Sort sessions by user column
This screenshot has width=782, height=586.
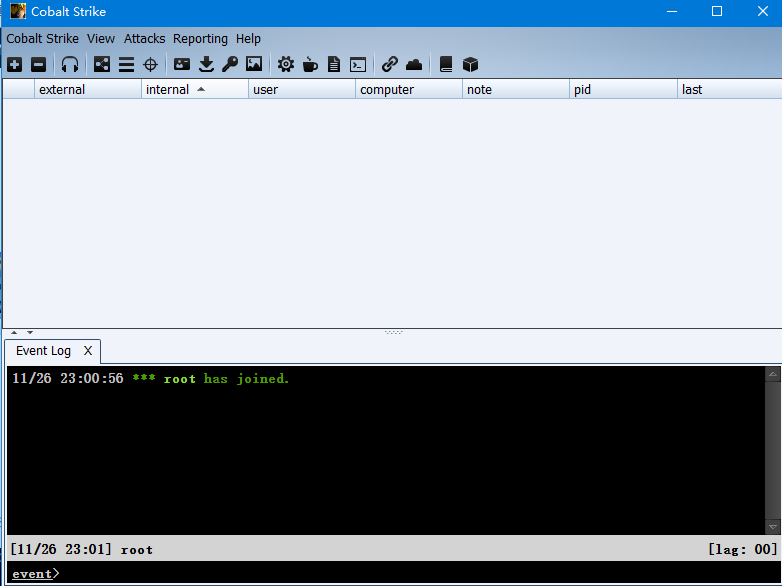point(302,89)
